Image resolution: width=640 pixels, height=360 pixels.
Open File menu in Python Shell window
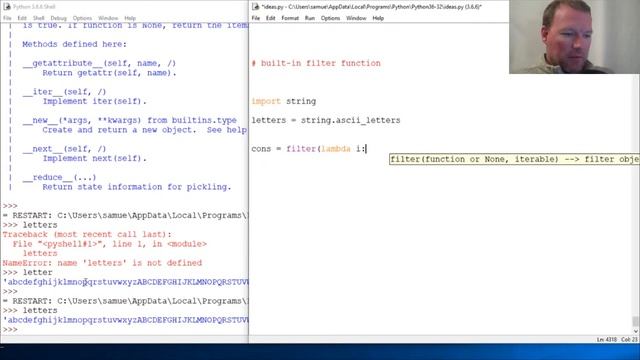[7, 18]
